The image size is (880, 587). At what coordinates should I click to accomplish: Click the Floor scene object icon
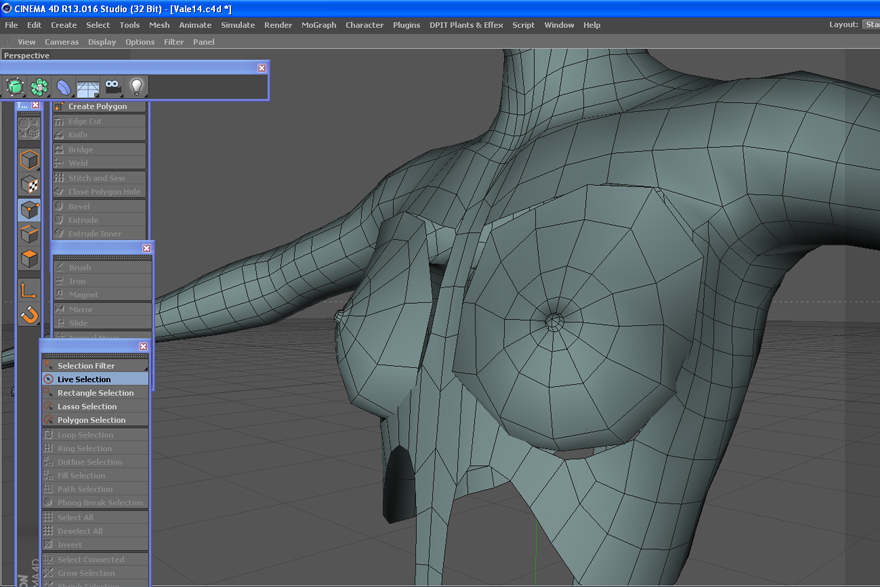(x=88, y=88)
